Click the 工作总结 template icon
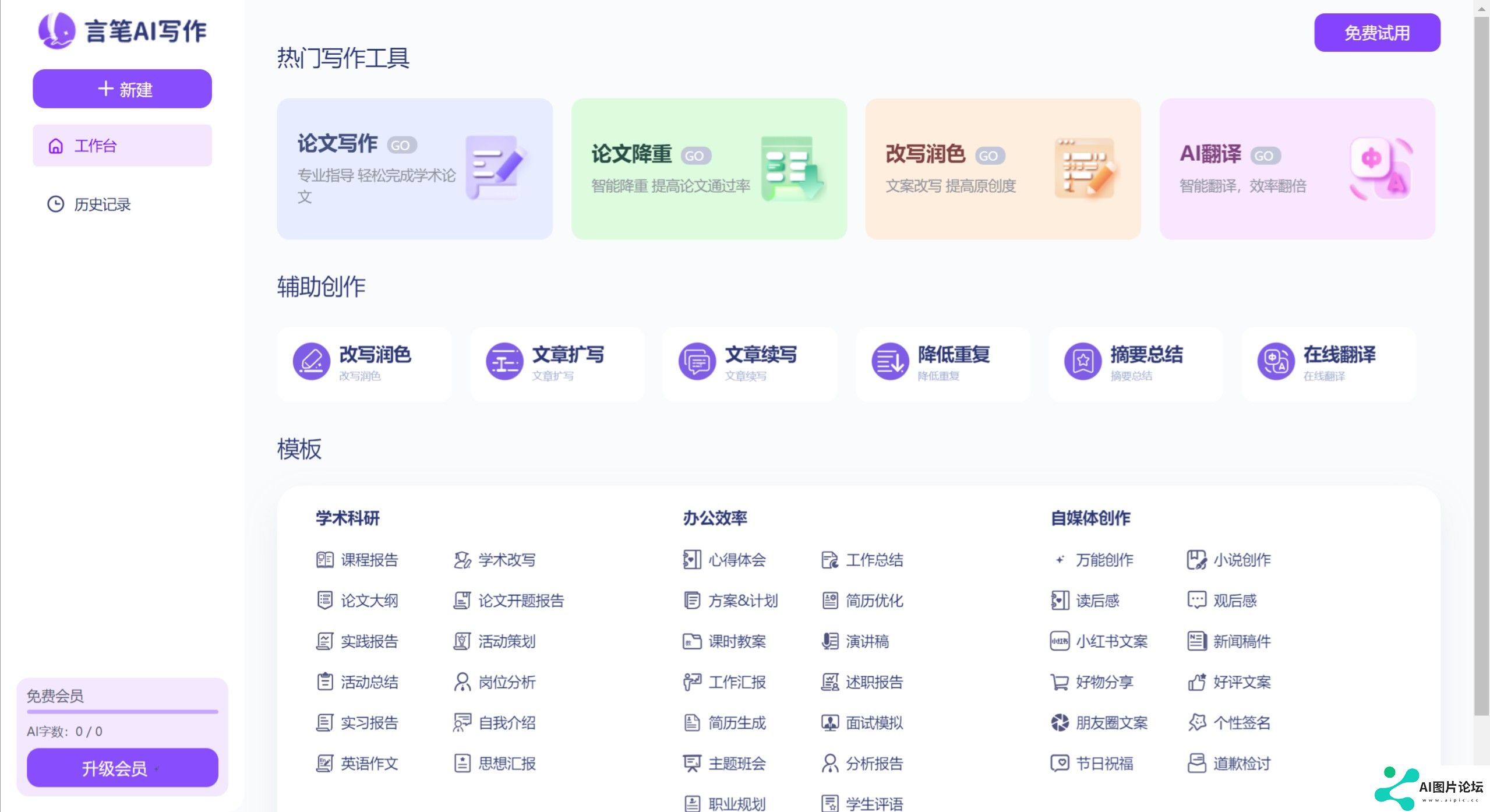1490x812 pixels. pos(829,560)
